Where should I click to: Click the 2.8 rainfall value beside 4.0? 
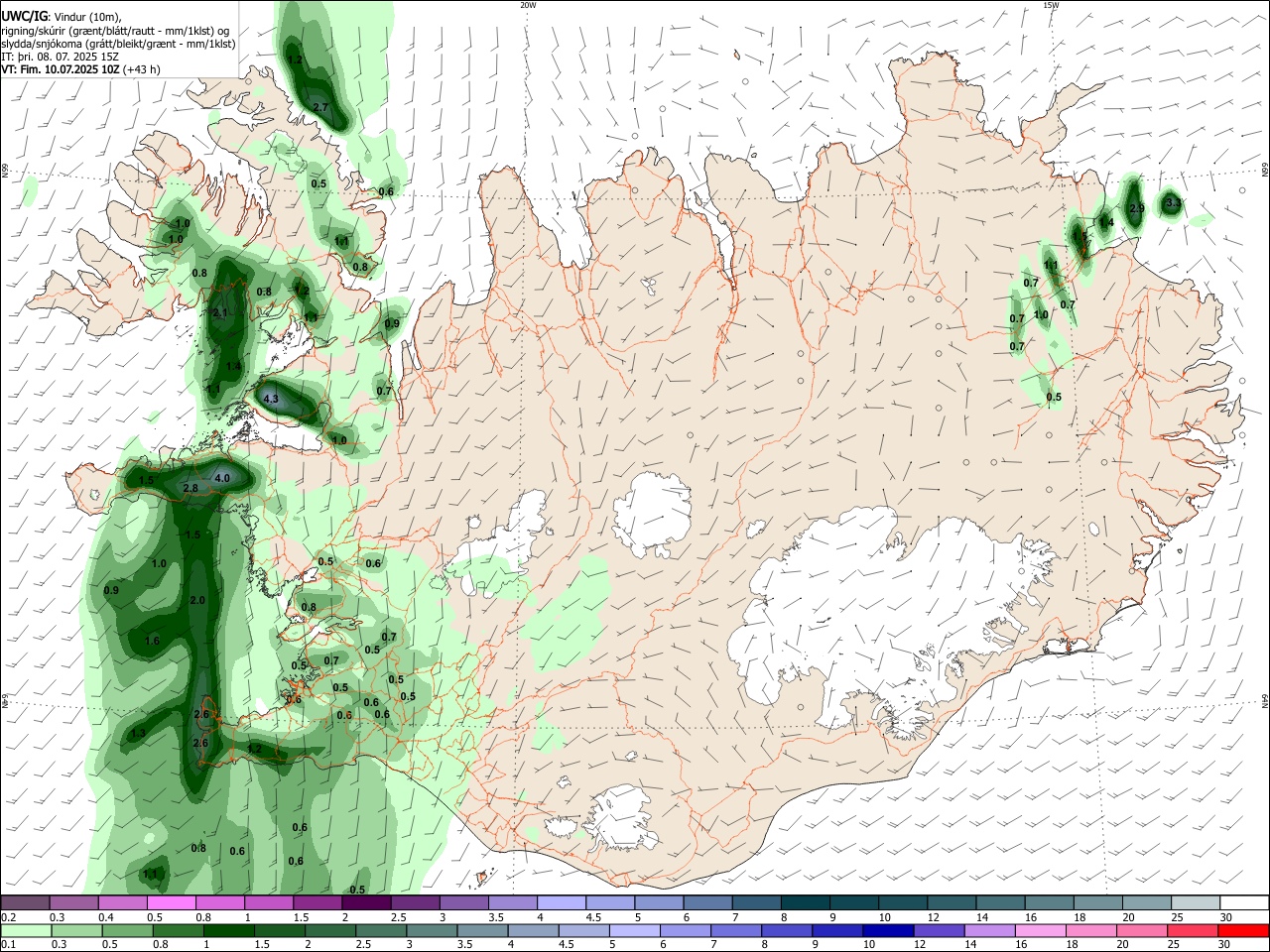[191, 488]
